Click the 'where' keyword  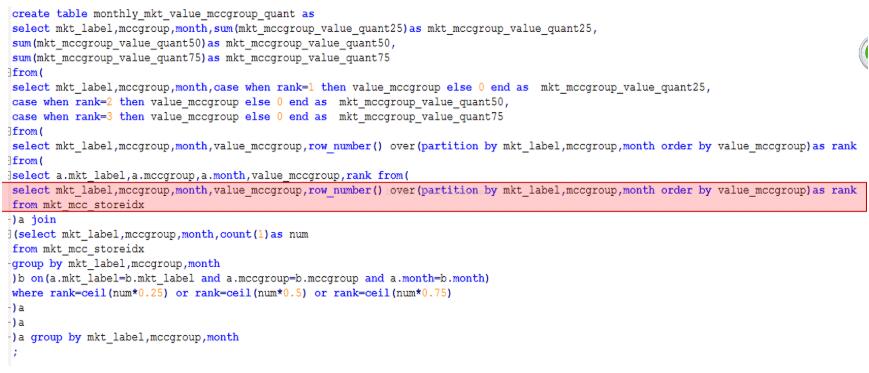(x=28, y=293)
